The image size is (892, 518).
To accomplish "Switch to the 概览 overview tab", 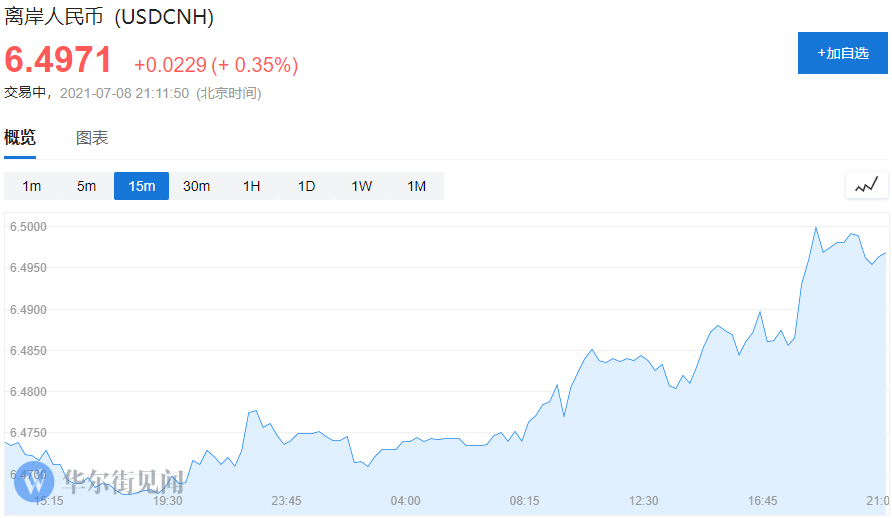I will pos(20,138).
